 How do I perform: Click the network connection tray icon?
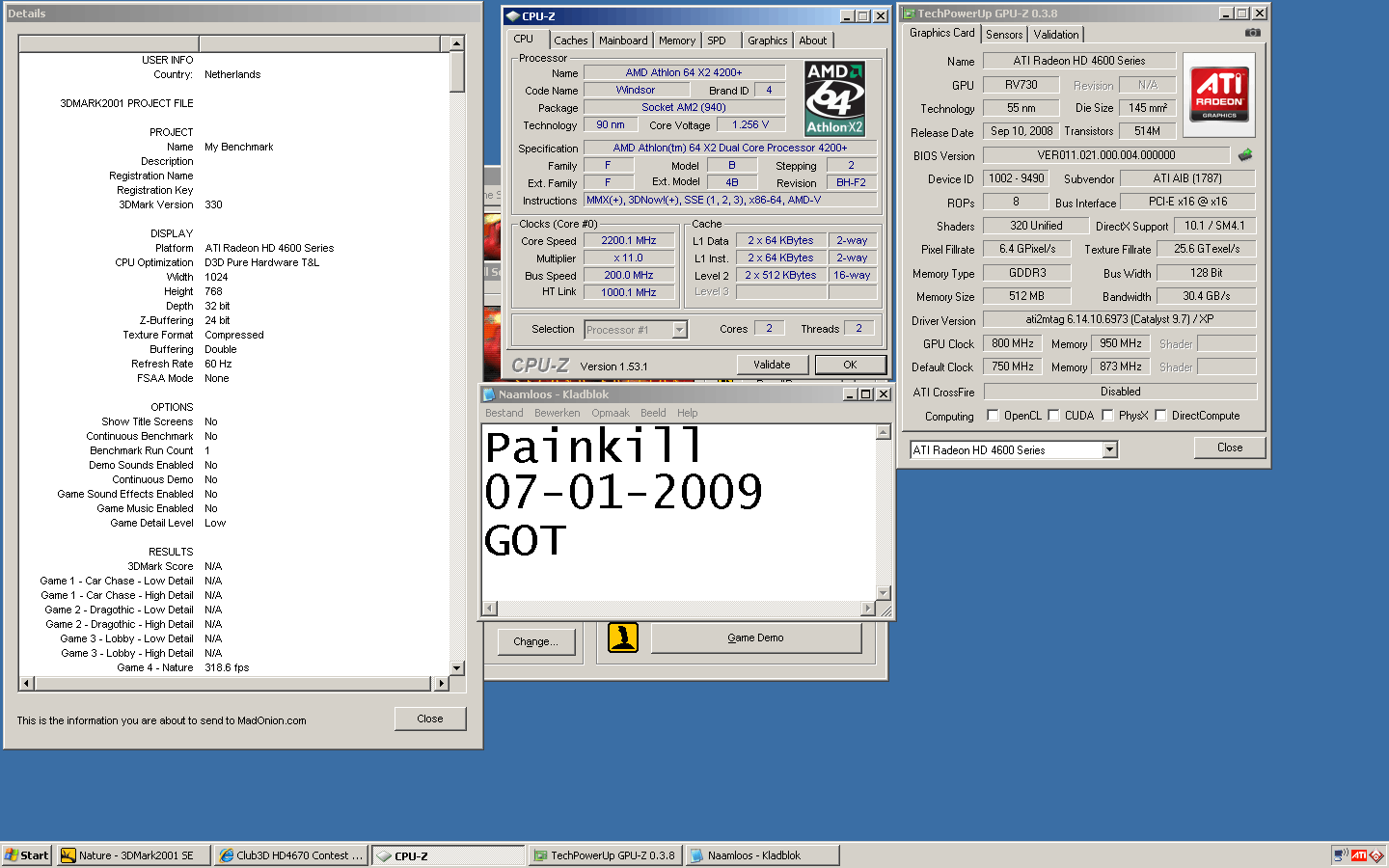1340,855
